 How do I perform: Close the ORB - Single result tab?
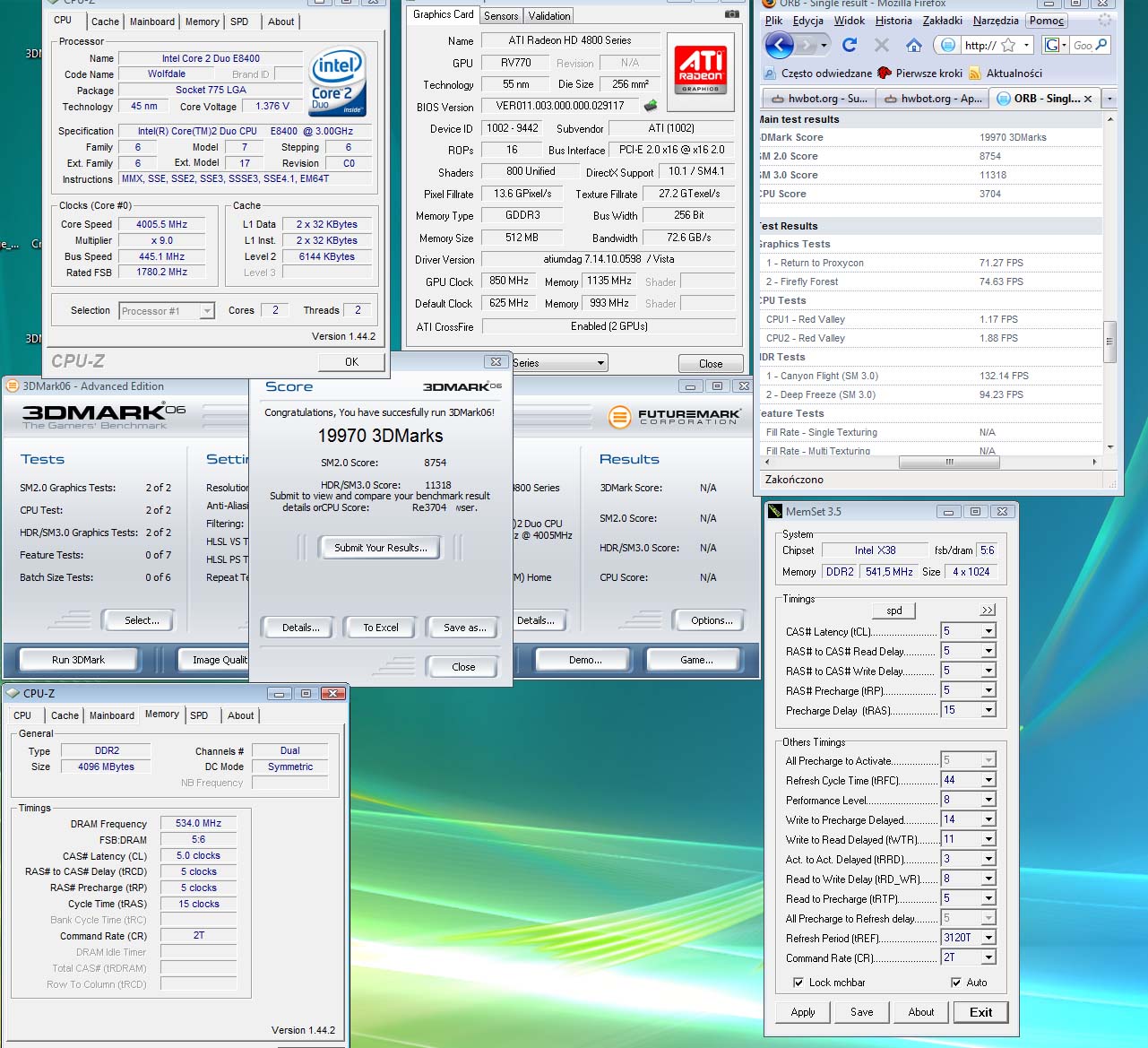click(x=1088, y=99)
